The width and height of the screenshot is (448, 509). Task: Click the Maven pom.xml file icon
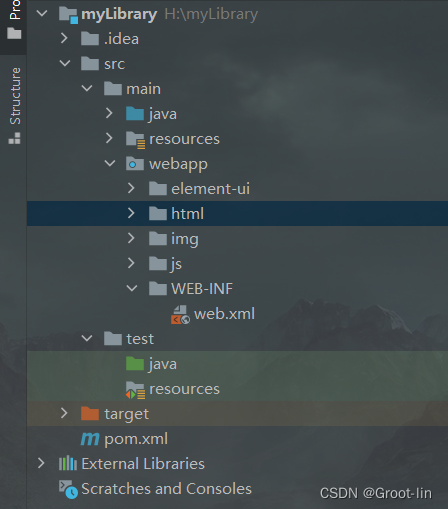(90, 439)
